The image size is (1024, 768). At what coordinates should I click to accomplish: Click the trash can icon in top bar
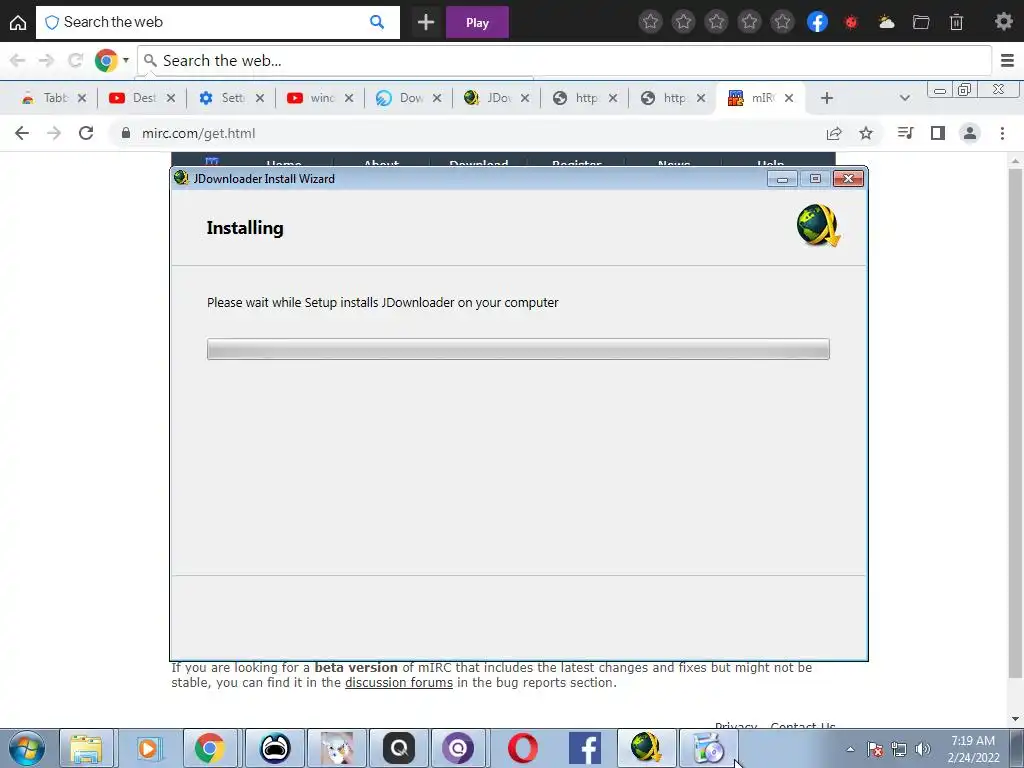click(956, 22)
